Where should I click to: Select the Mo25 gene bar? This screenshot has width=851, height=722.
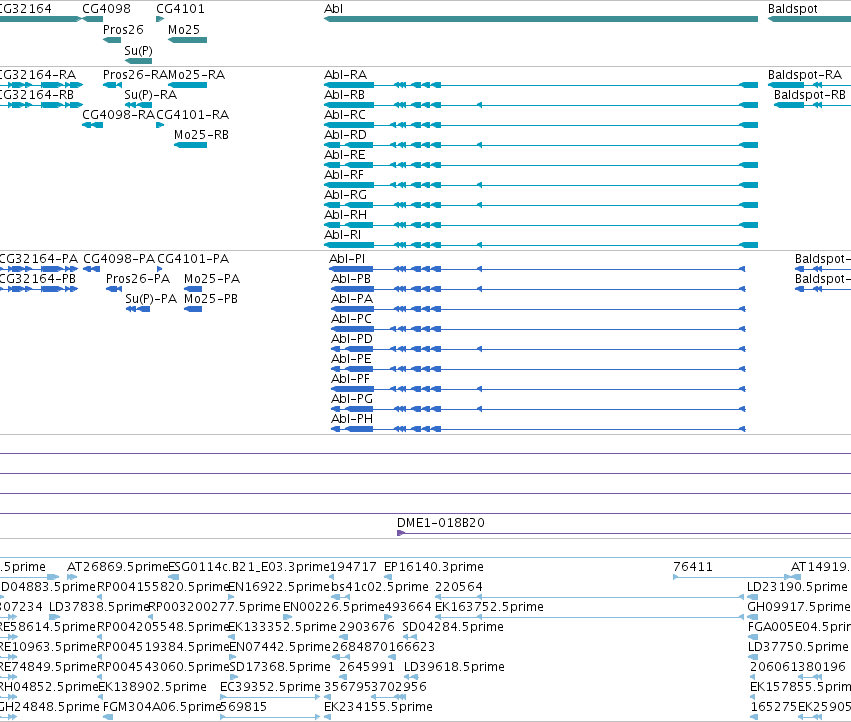[x=187, y=40]
